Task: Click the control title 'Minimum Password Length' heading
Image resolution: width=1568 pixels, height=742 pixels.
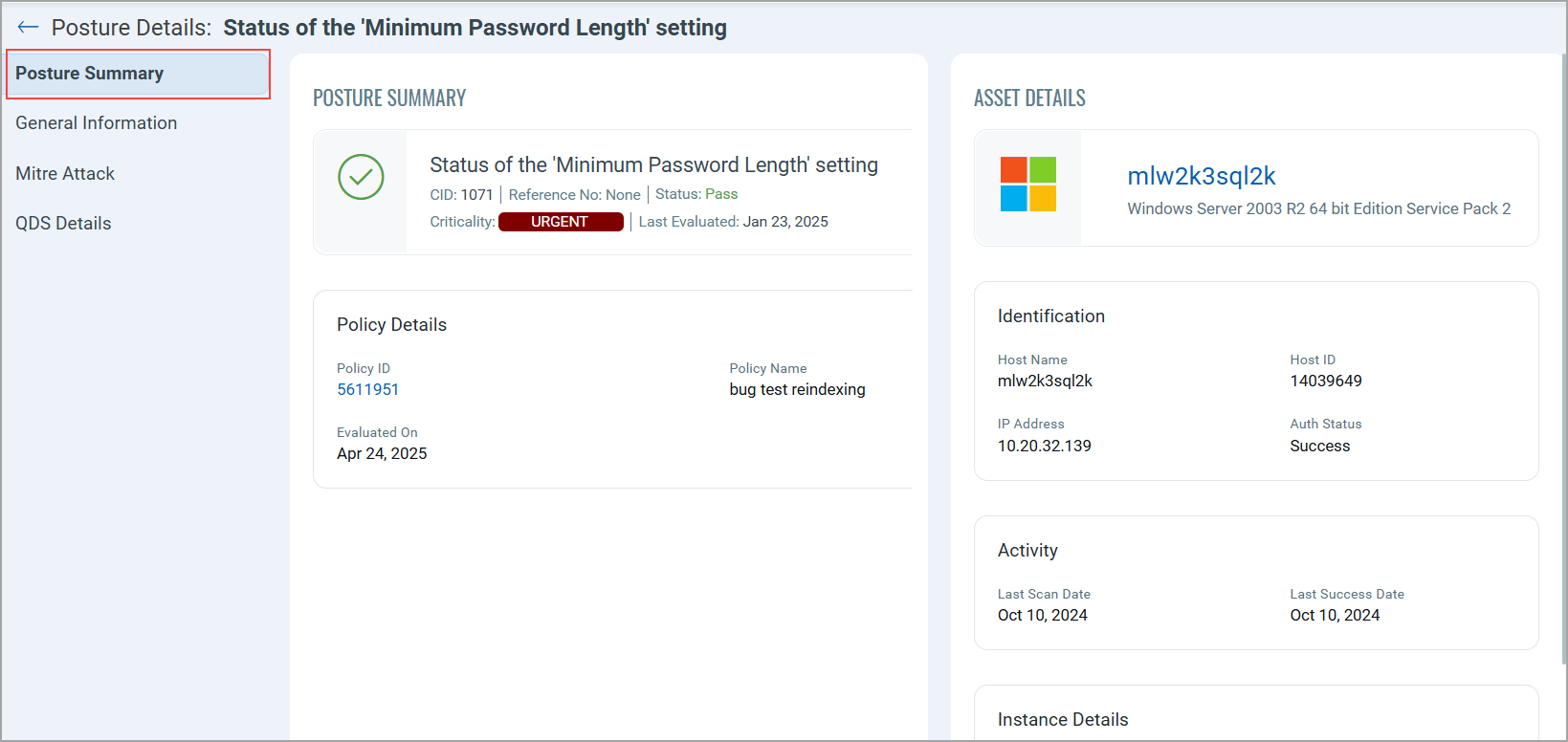Action: coord(653,165)
